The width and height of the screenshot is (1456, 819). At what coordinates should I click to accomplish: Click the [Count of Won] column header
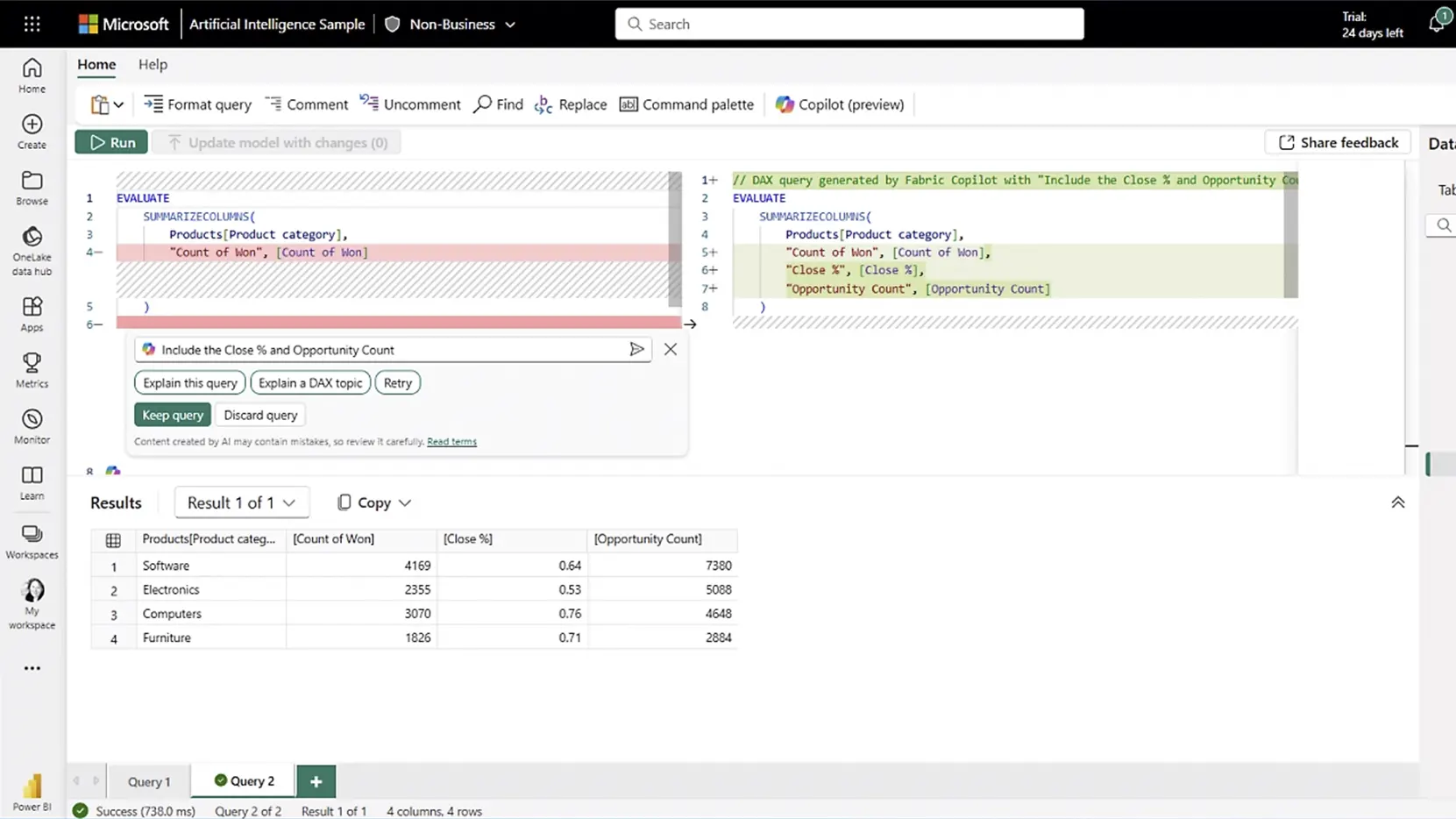click(361, 538)
